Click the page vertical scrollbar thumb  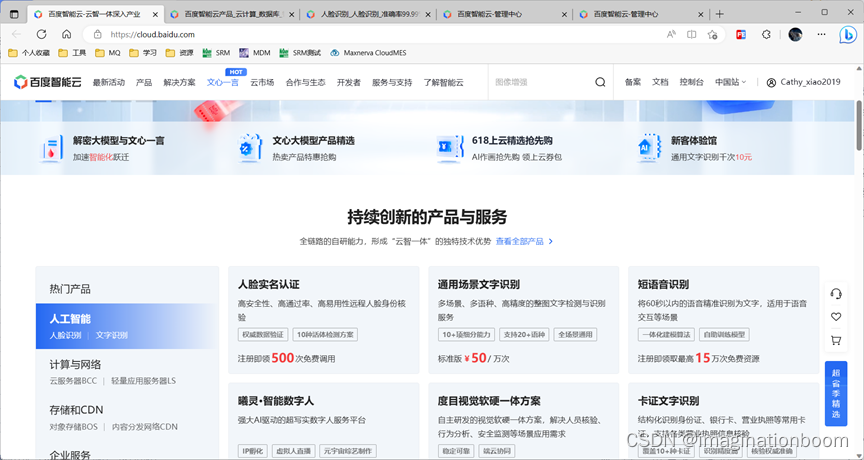coord(859,125)
